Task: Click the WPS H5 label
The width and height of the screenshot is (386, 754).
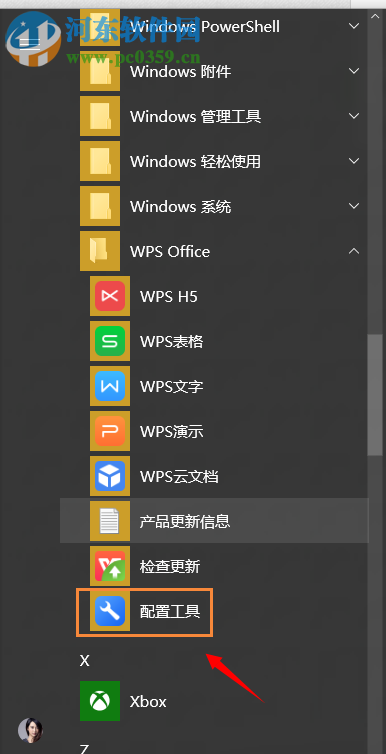Action: pos(169,297)
